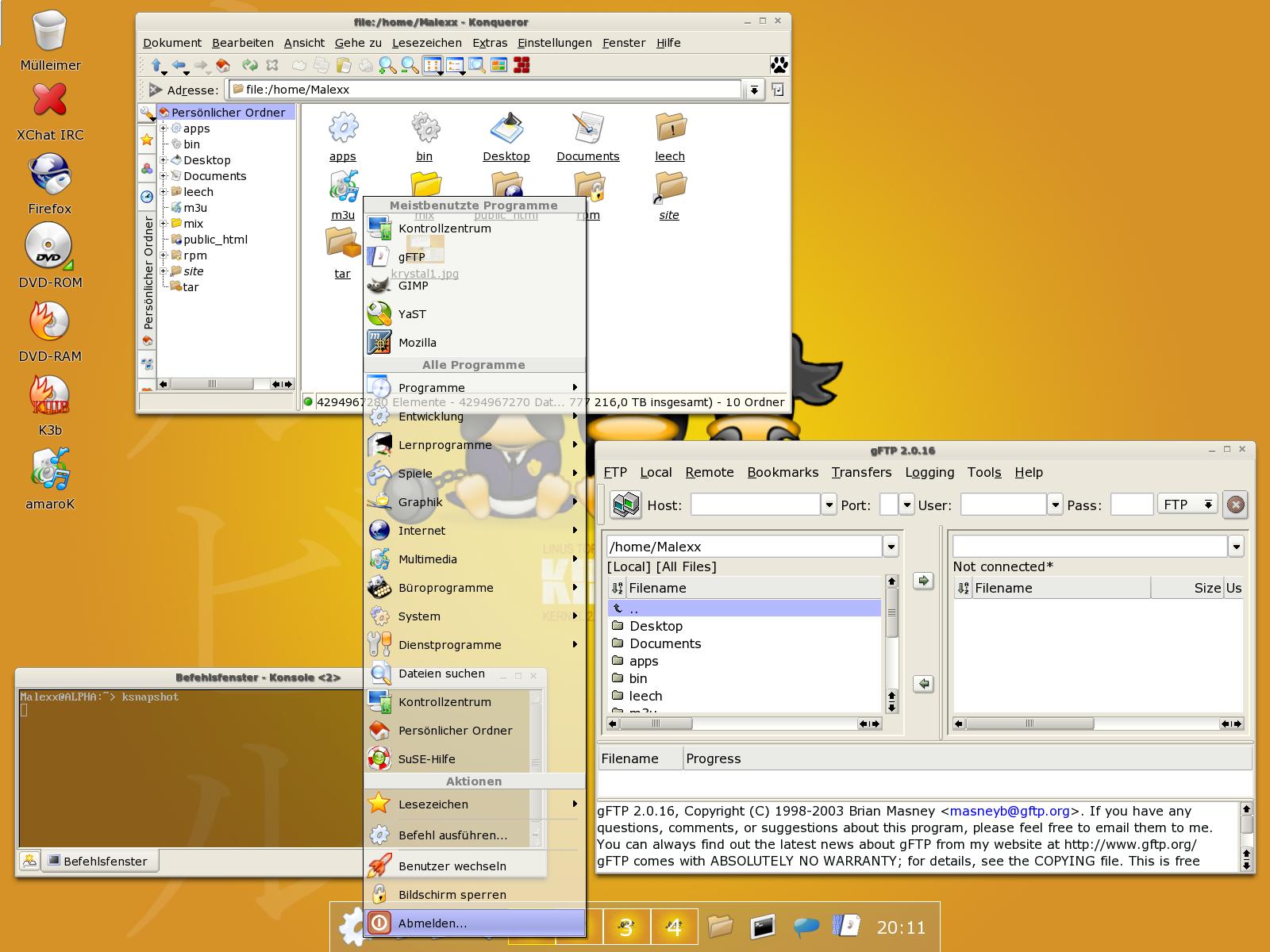Screen dimensions: 1270x952
Task: Clear the Konqueror address bar with its icon
Action: click(154, 90)
